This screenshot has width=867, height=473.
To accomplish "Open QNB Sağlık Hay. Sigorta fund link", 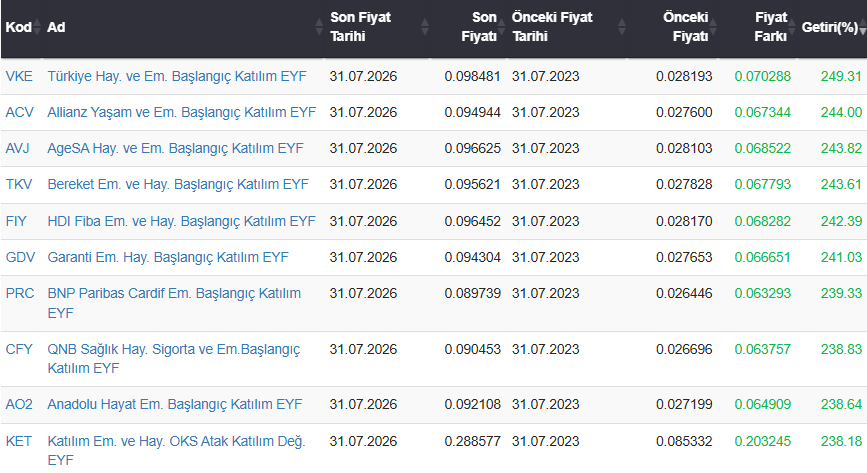I will 174,358.
